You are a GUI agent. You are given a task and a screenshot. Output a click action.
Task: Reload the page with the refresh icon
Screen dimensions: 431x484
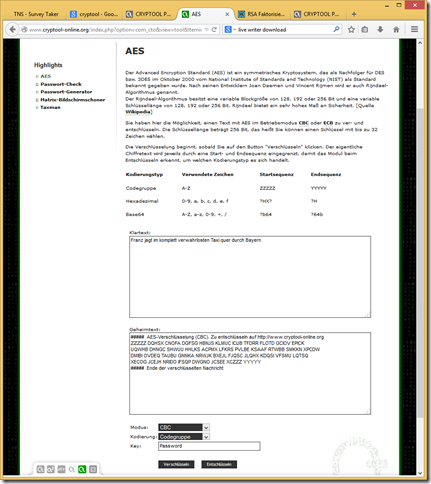coord(214,30)
